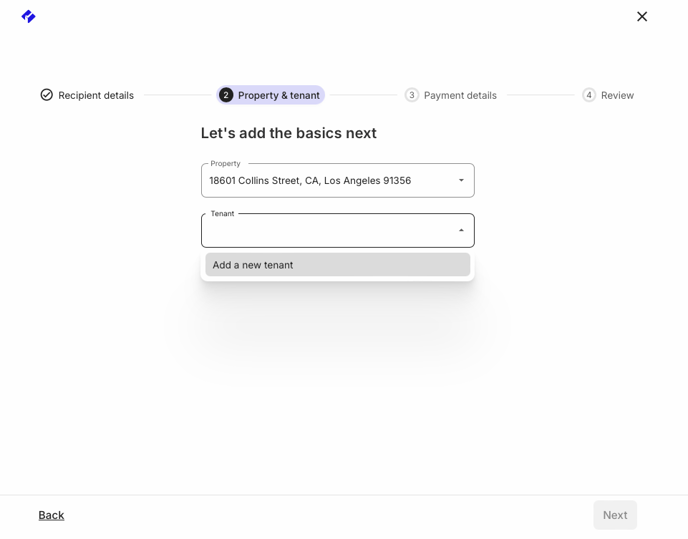
Task: Jump to the Payment details step label
Action: click(460, 95)
